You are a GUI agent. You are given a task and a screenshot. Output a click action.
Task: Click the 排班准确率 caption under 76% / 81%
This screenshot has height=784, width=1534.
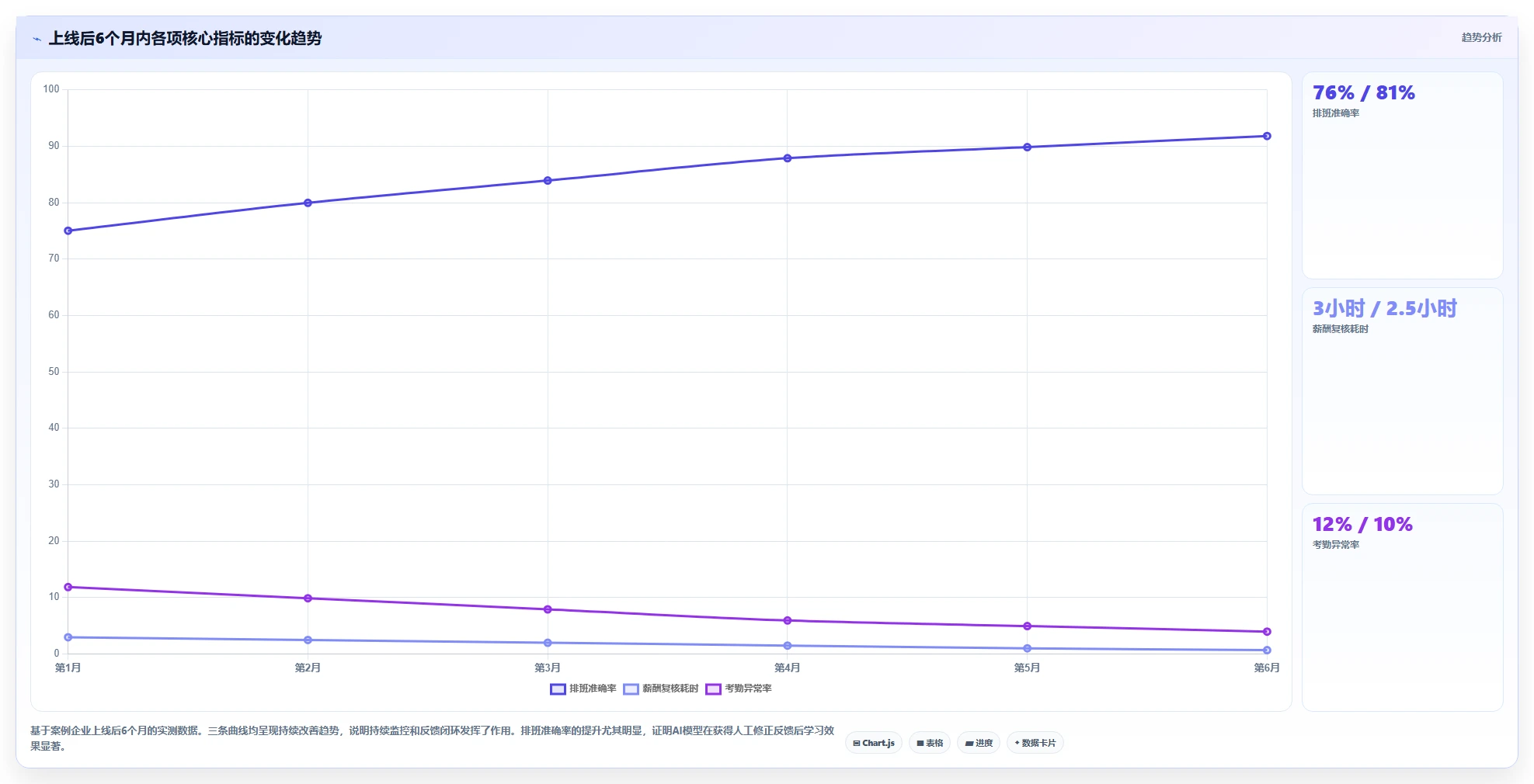pyautogui.click(x=1336, y=113)
